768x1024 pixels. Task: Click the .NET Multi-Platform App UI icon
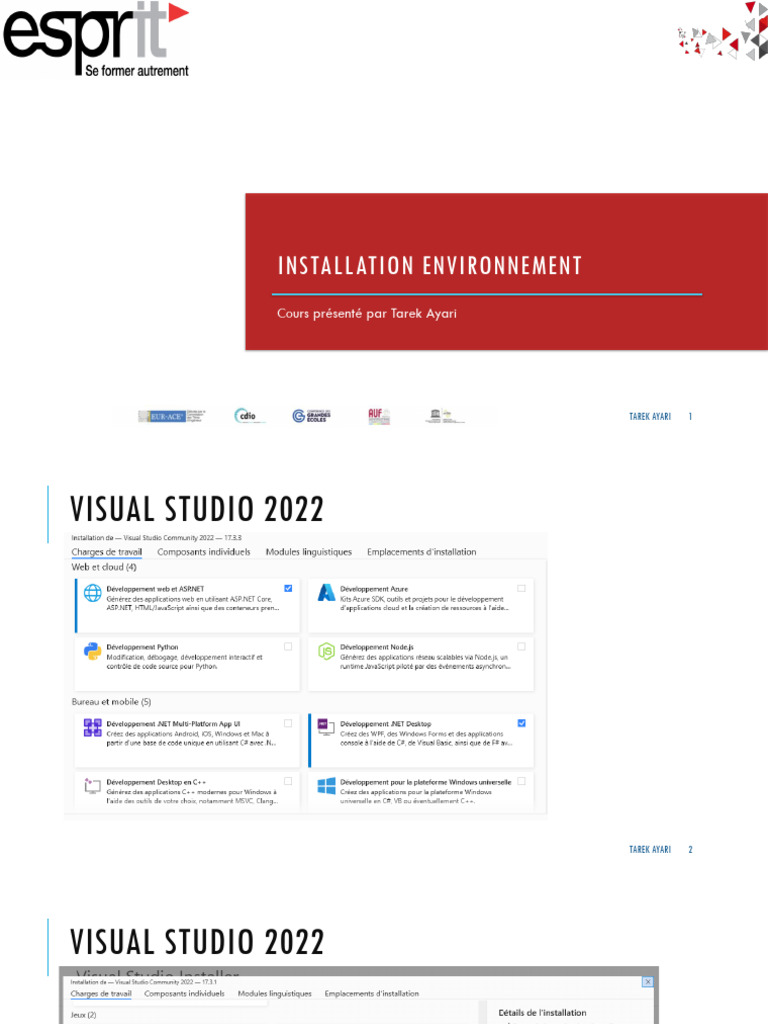(93, 727)
